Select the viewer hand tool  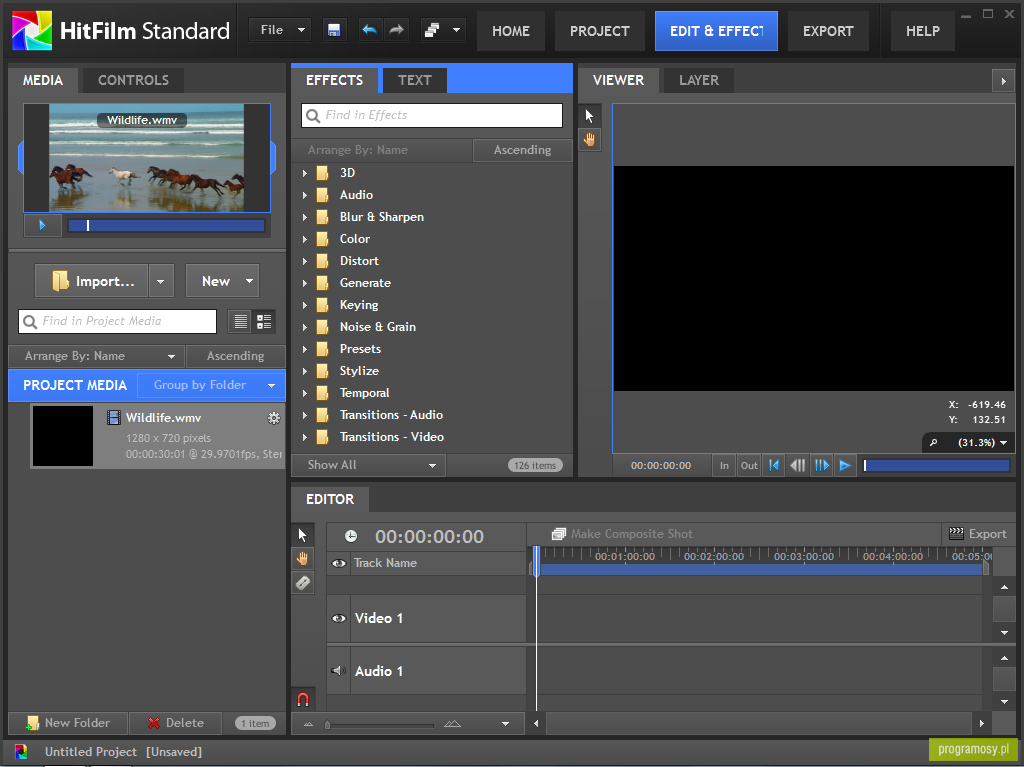589,140
